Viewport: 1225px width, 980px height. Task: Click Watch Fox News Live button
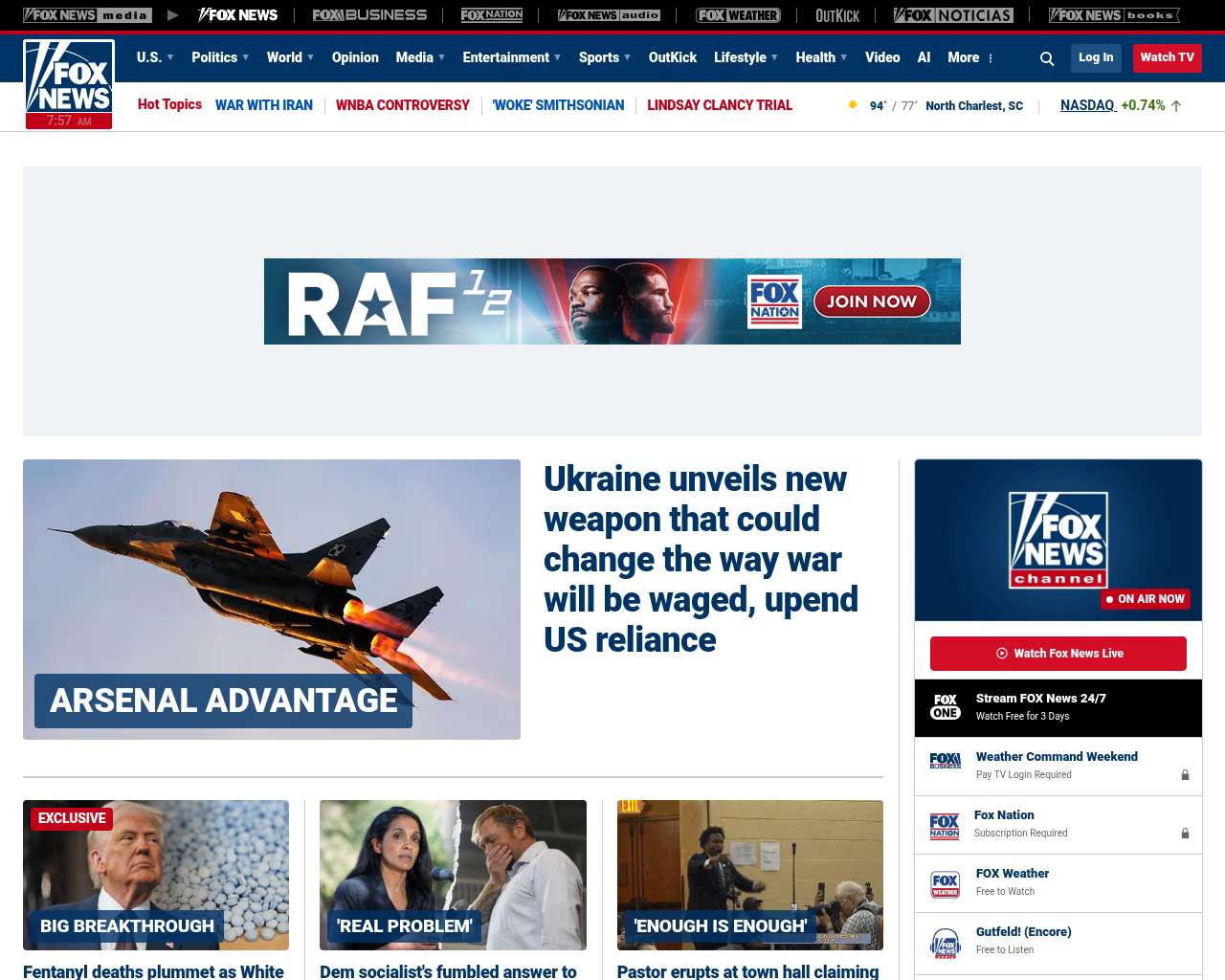1058,654
